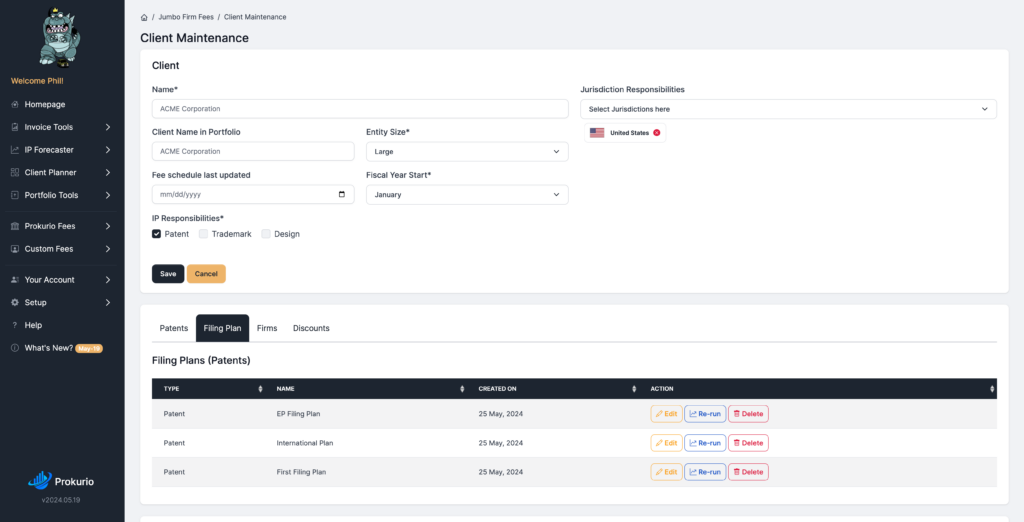Viewport: 1024px width, 522px height.
Task: Click the Client Planner grid icon
Action: (x=15, y=172)
